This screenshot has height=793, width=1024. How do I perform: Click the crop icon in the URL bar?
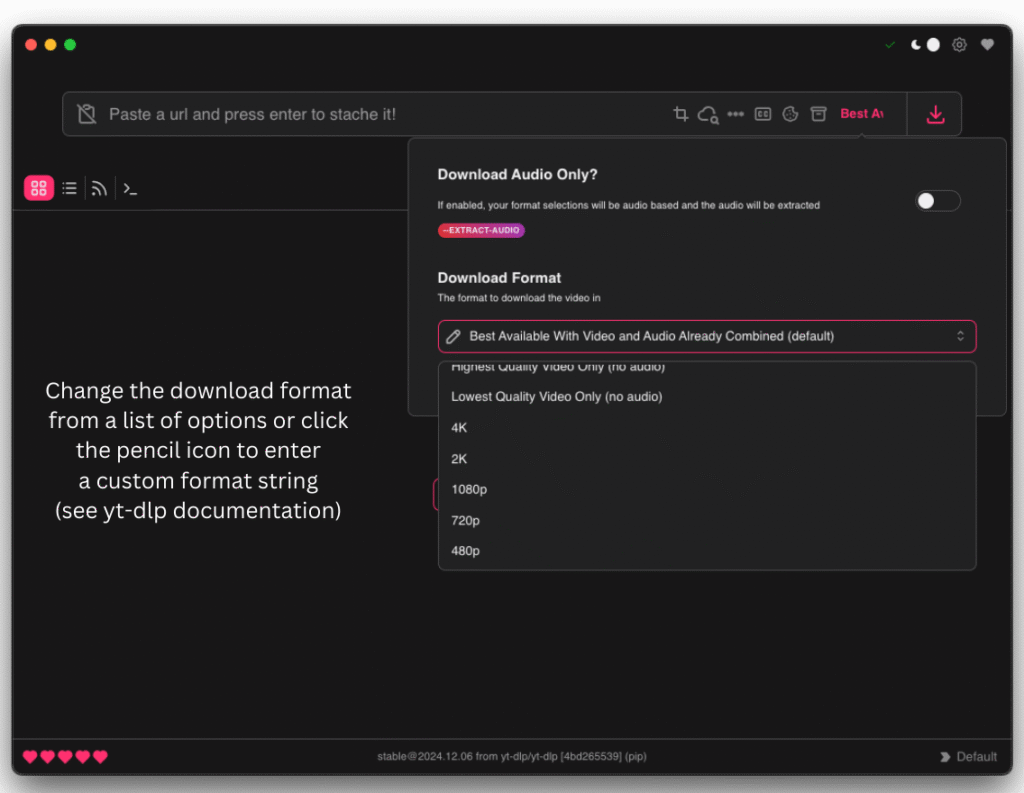[681, 114]
